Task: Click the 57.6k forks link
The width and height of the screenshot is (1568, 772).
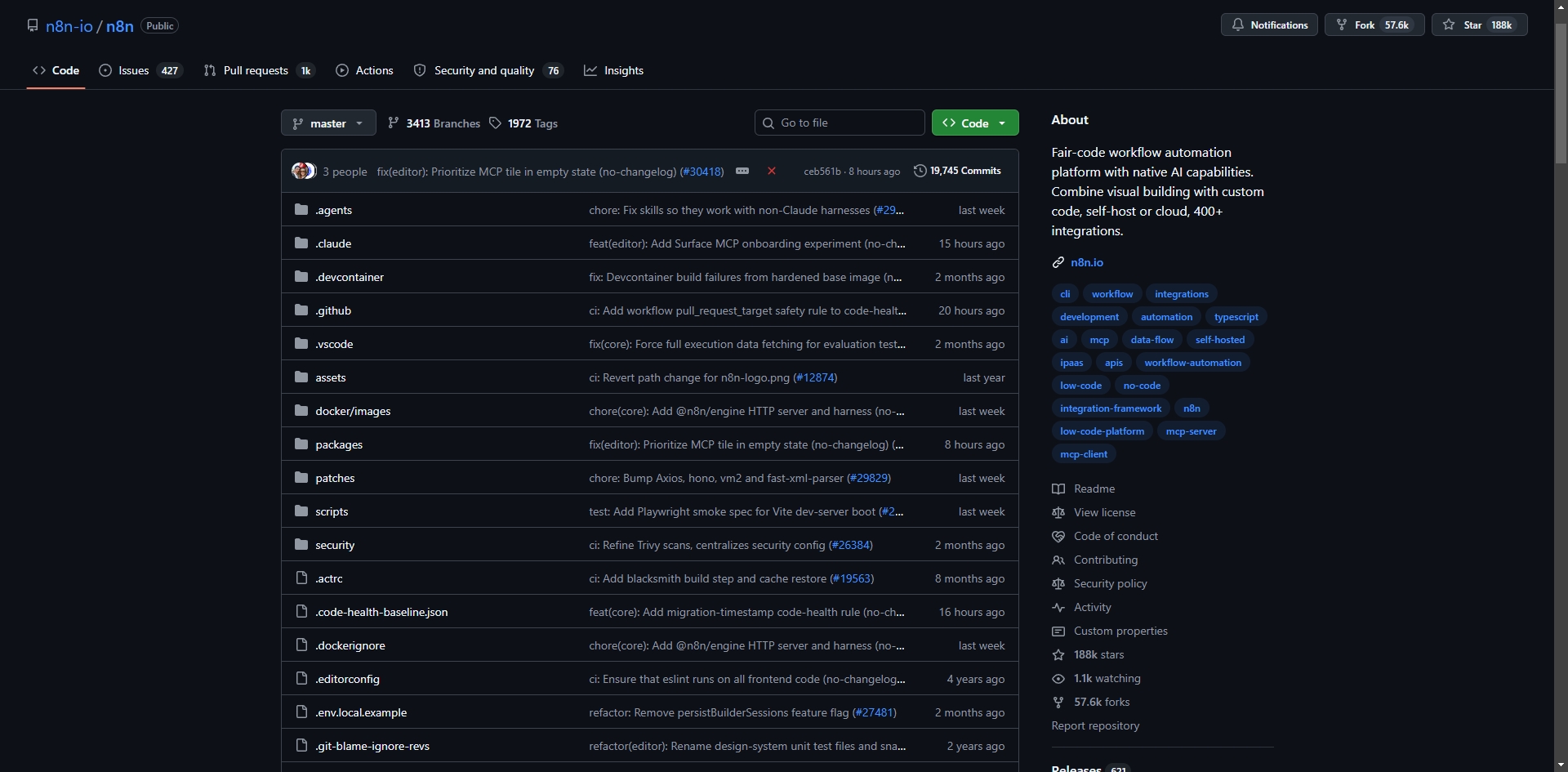Action: click(1102, 702)
